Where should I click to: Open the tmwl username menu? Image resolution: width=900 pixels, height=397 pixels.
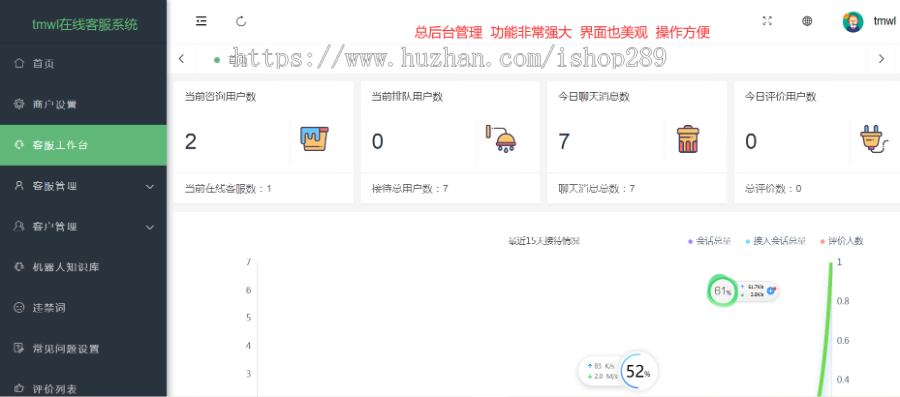click(885, 21)
